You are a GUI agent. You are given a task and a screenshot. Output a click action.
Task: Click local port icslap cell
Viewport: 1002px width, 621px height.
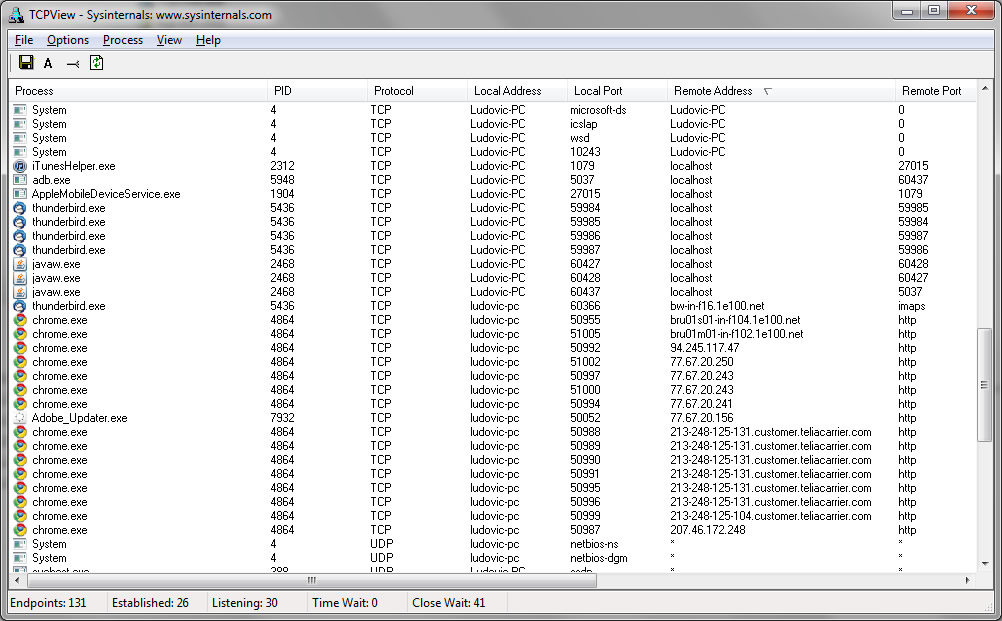click(x=583, y=124)
